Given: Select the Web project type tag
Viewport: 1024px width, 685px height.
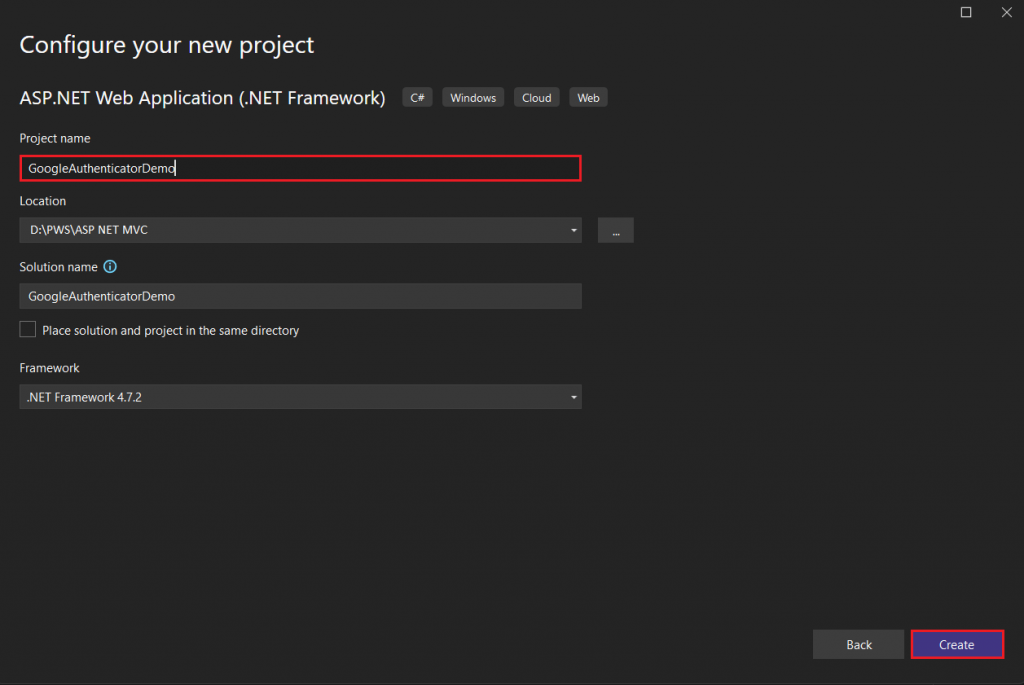Looking at the screenshot, I should pyautogui.click(x=588, y=97).
